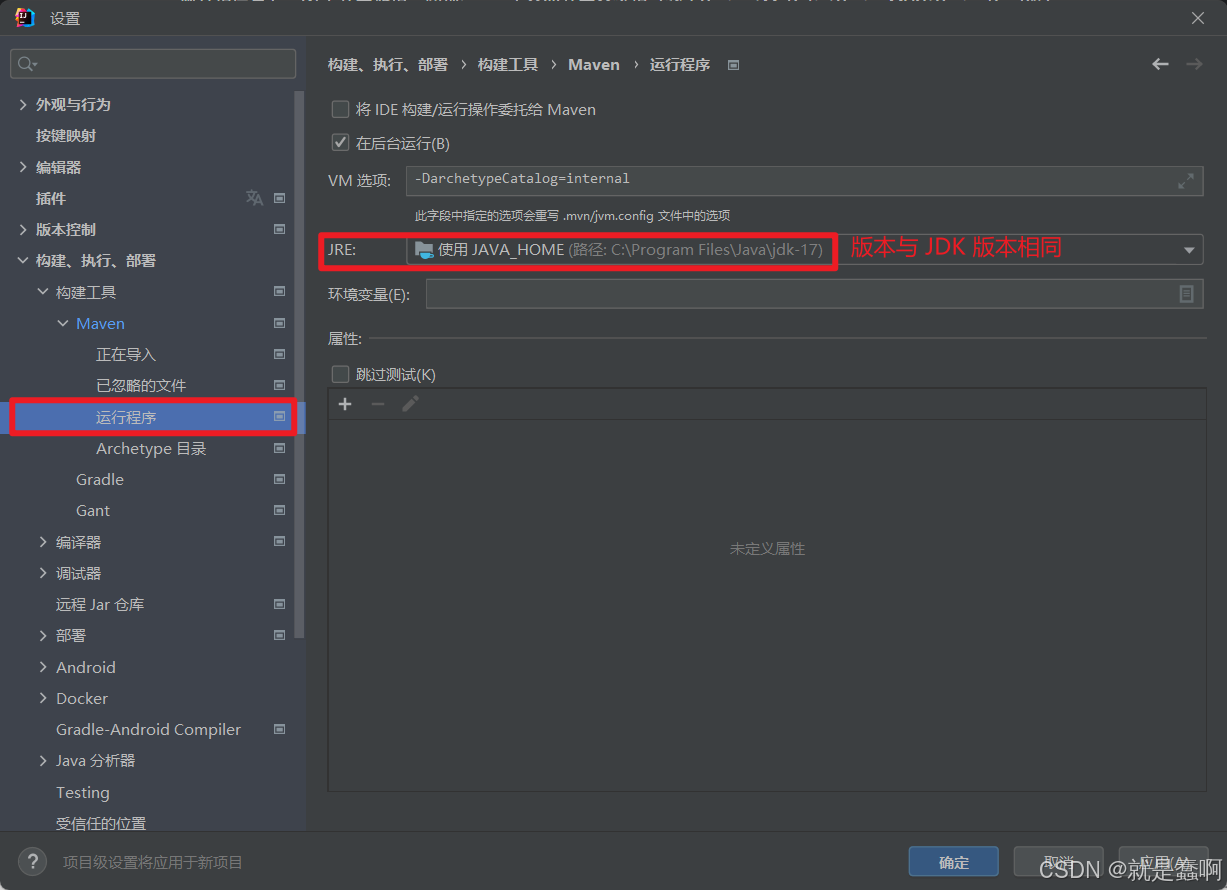
Task: Focus the settings search field
Action: point(153,64)
